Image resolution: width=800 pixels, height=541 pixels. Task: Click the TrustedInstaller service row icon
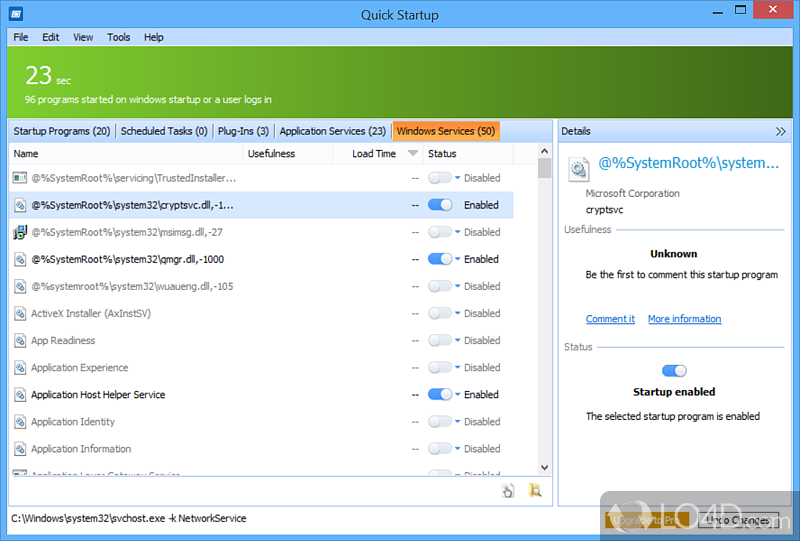[x=20, y=178]
